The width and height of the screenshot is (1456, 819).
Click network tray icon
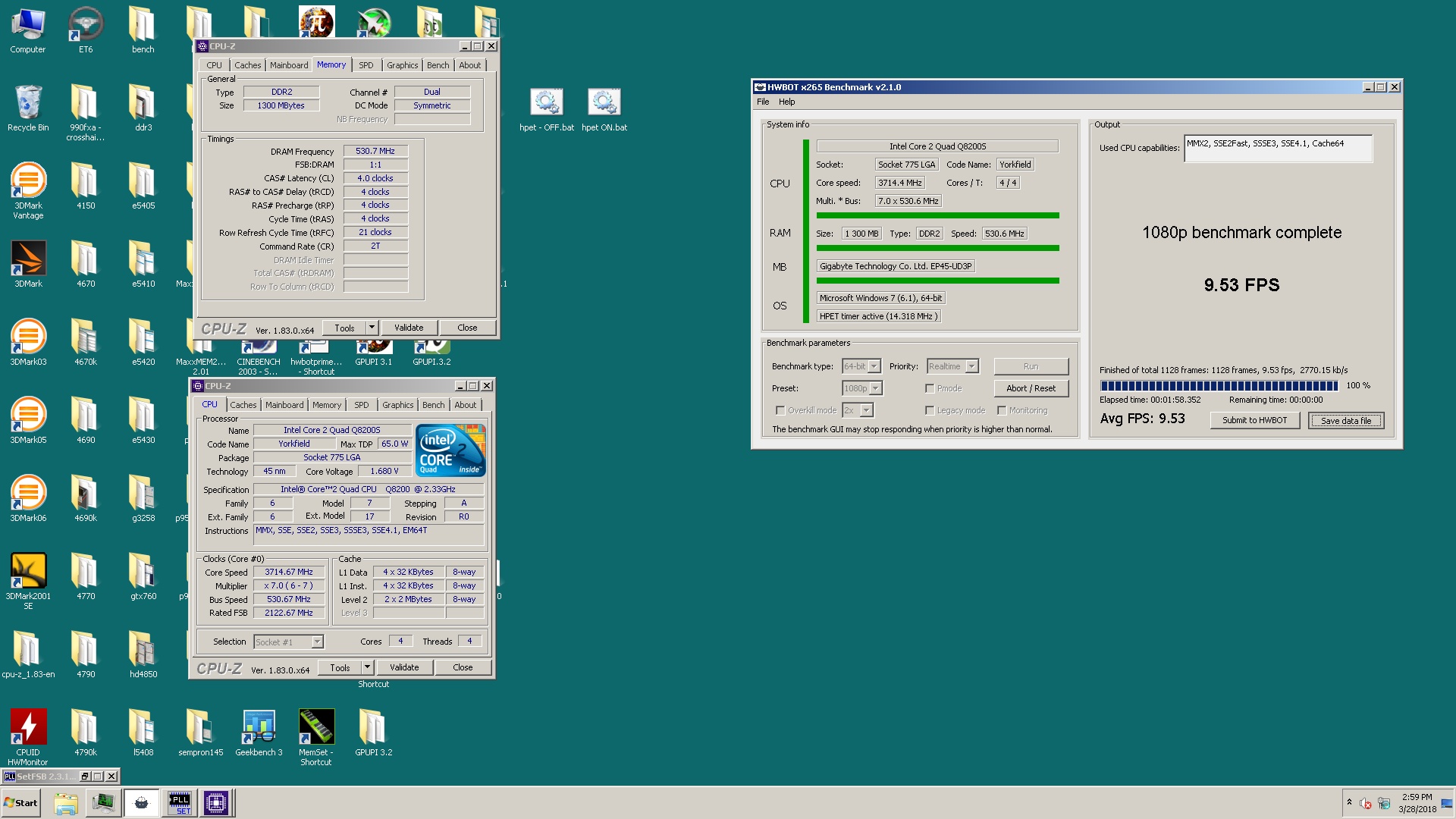[x=1384, y=803]
